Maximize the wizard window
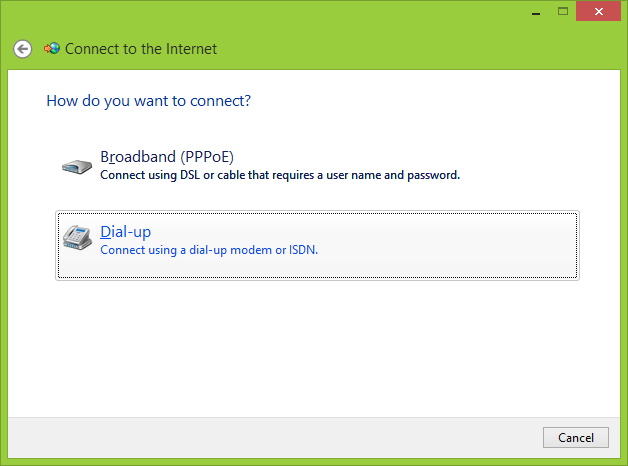The image size is (628, 466). pyautogui.click(x=562, y=11)
